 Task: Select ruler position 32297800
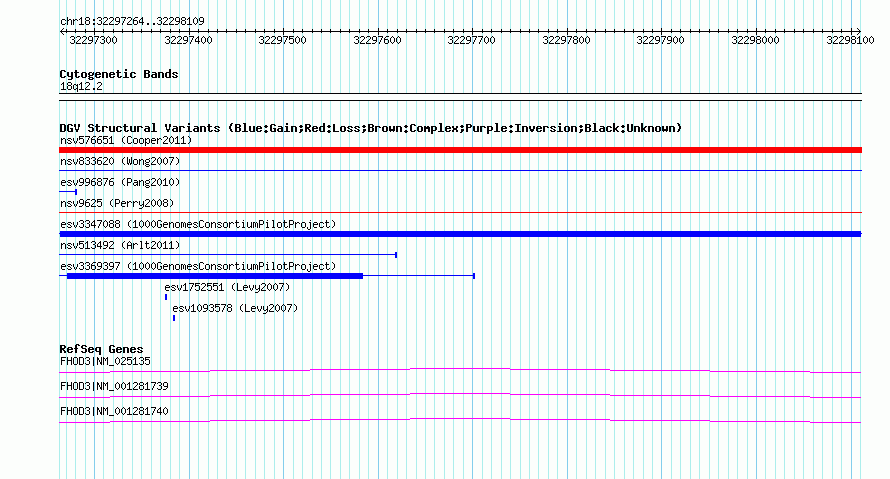pos(566,40)
